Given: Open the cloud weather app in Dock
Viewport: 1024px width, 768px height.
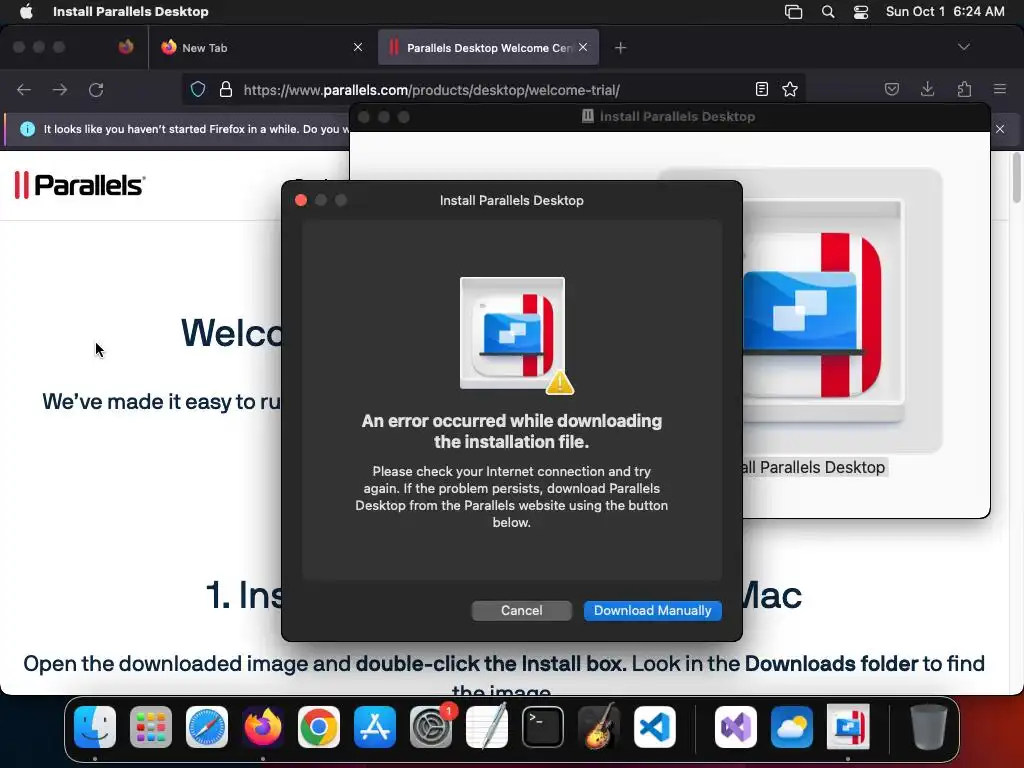Looking at the screenshot, I should (792, 727).
